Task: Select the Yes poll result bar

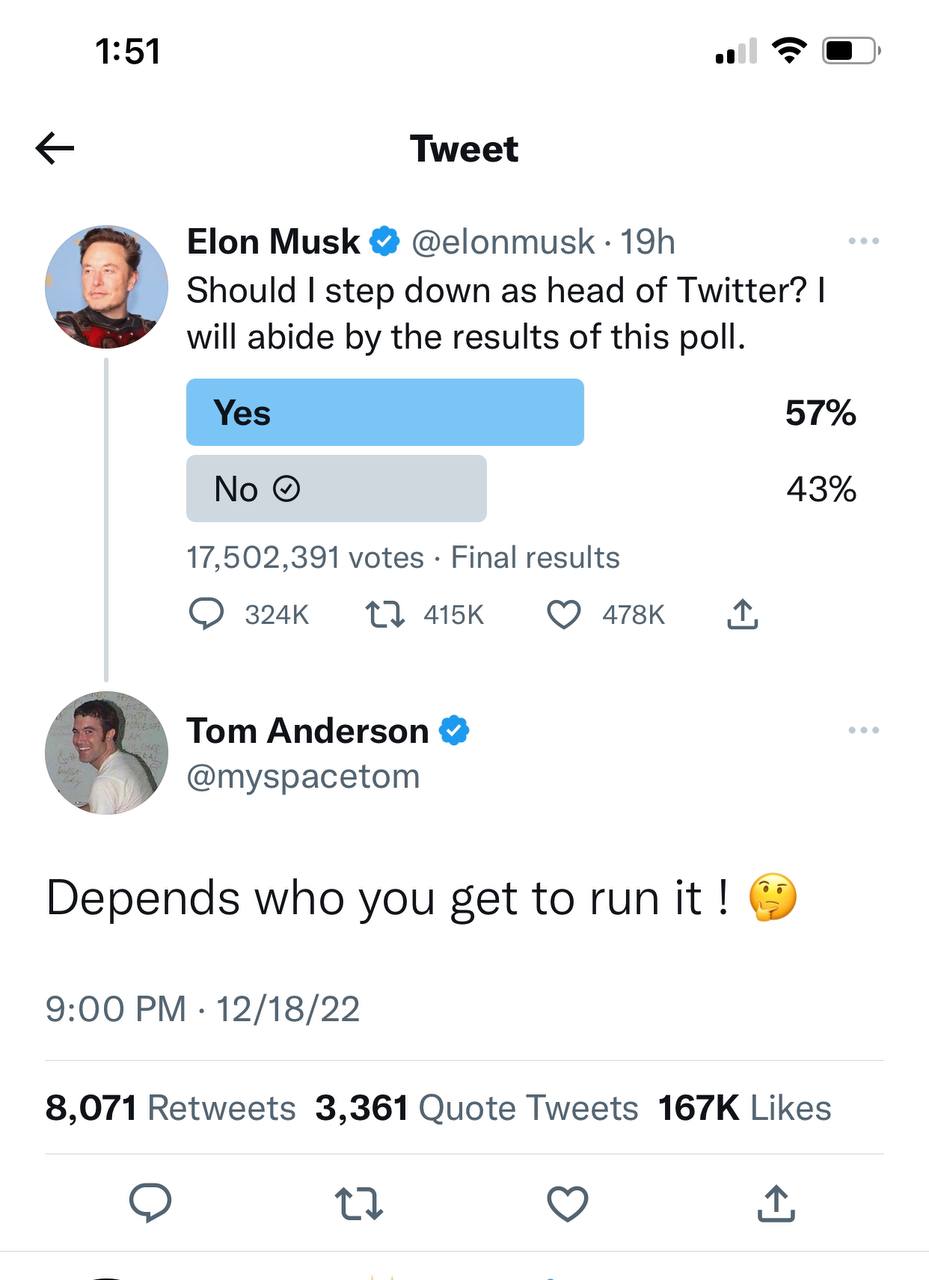Action: tap(385, 412)
